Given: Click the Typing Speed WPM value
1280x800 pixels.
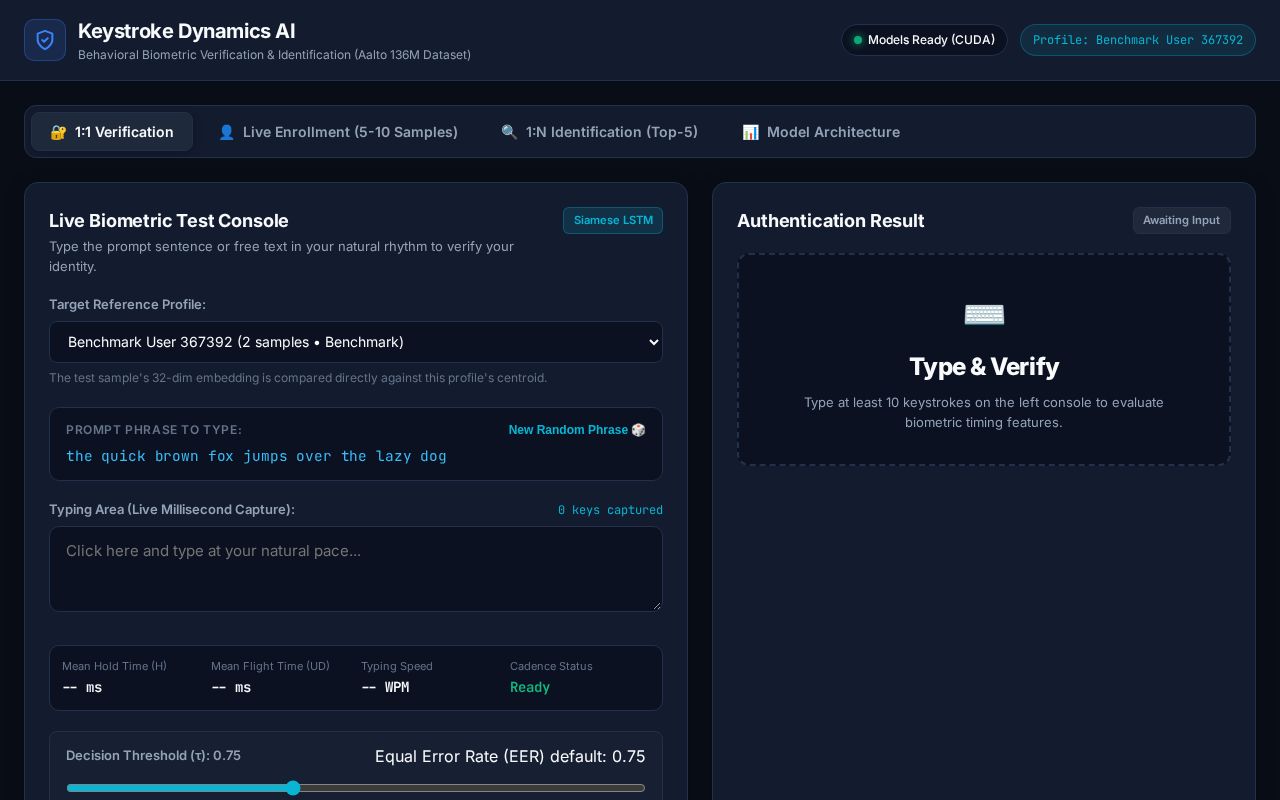Looking at the screenshot, I should click(385, 687).
